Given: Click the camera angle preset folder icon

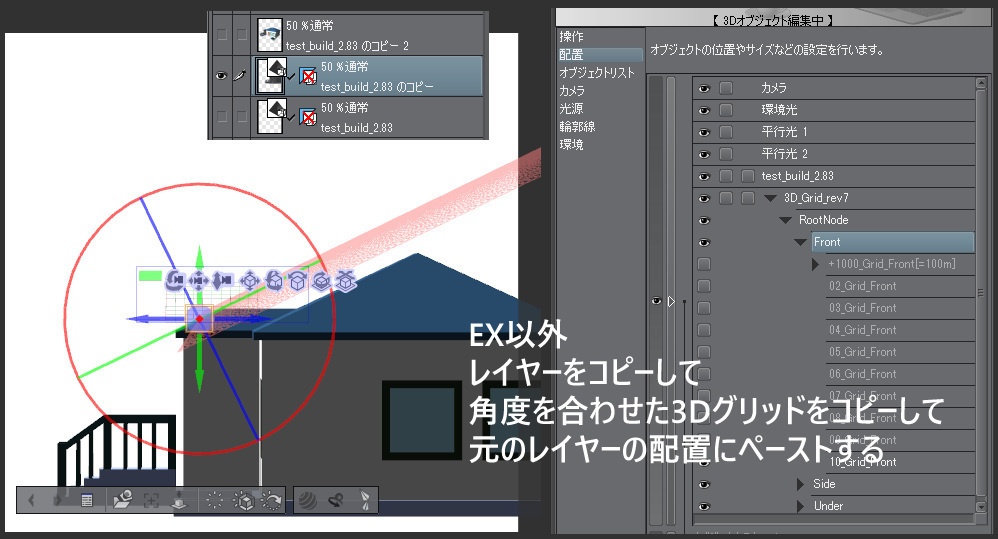Looking at the screenshot, I should point(122,500).
